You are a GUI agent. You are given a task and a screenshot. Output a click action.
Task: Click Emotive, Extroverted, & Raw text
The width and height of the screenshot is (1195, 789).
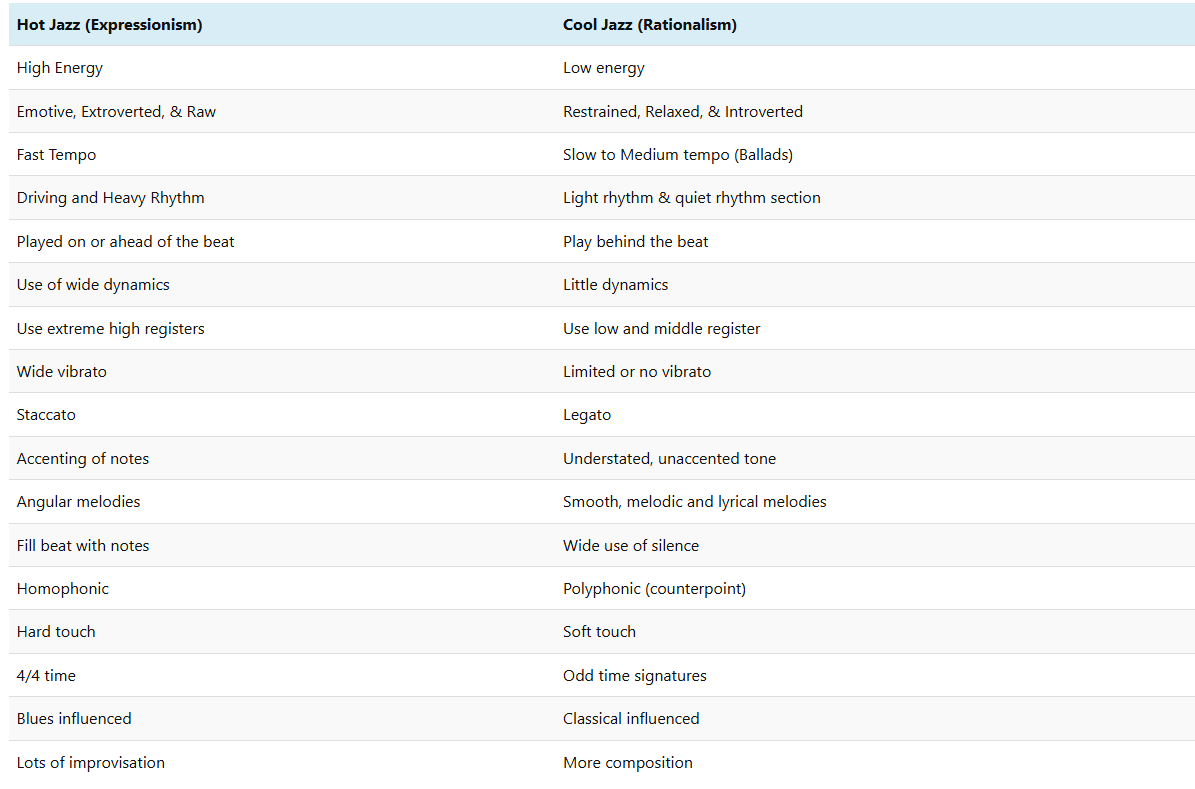116,112
